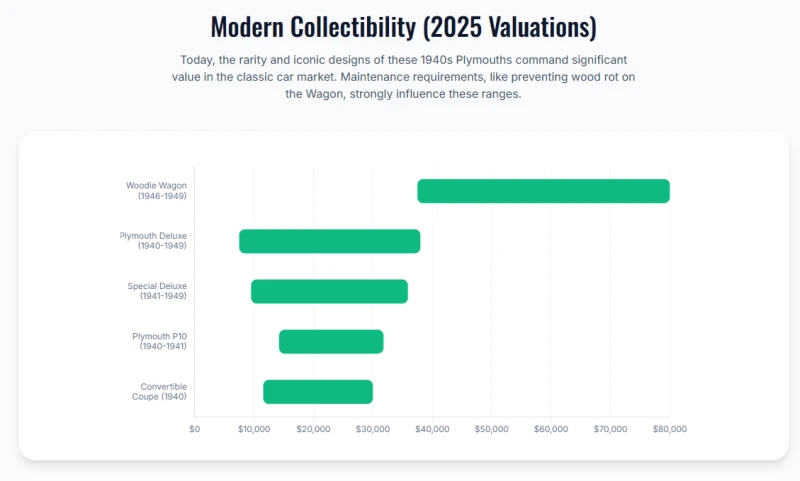
Task: Select the Special Deluxe (1941-1949) label
Action: (157, 291)
